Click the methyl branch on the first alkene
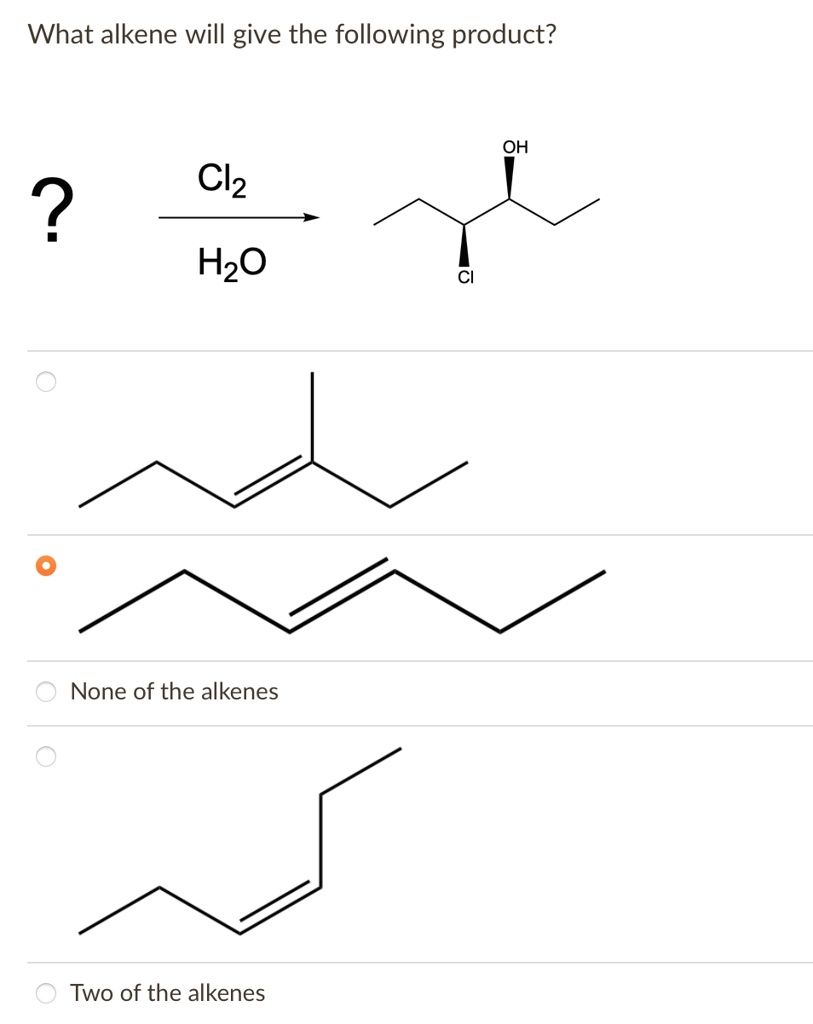Screen dimensions: 813x1024 pyautogui.click(x=312, y=415)
